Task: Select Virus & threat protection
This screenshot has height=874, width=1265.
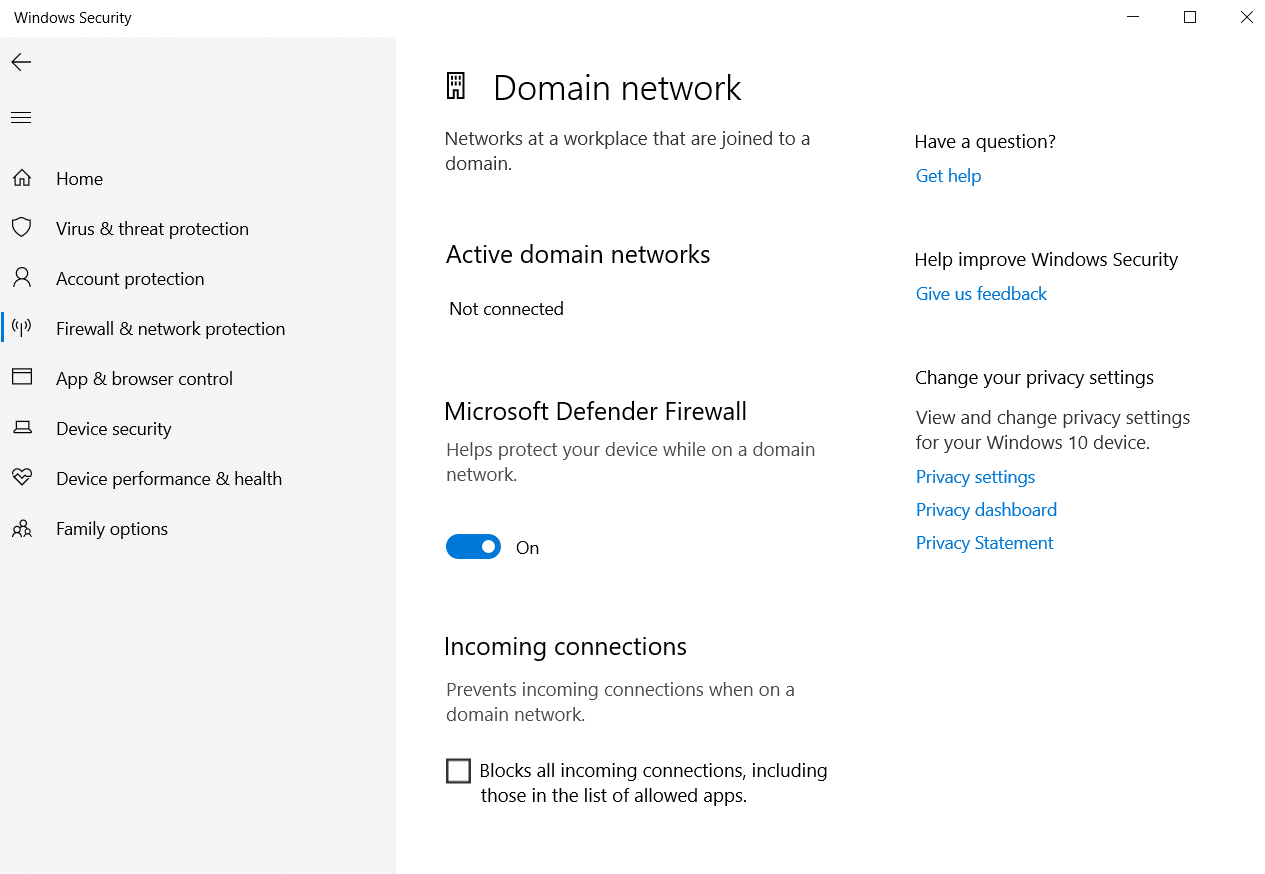Action: pos(152,228)
